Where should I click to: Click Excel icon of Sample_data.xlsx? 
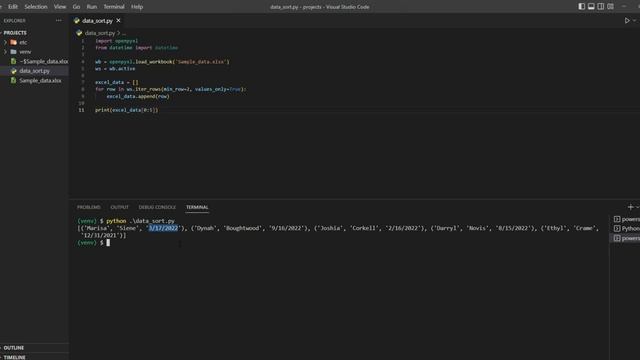13,80
